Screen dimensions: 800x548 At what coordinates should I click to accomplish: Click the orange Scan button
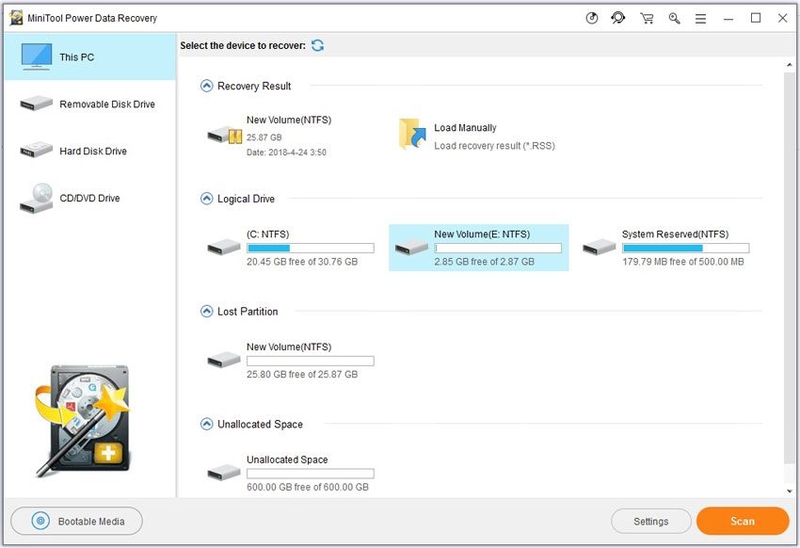(742, 521)
